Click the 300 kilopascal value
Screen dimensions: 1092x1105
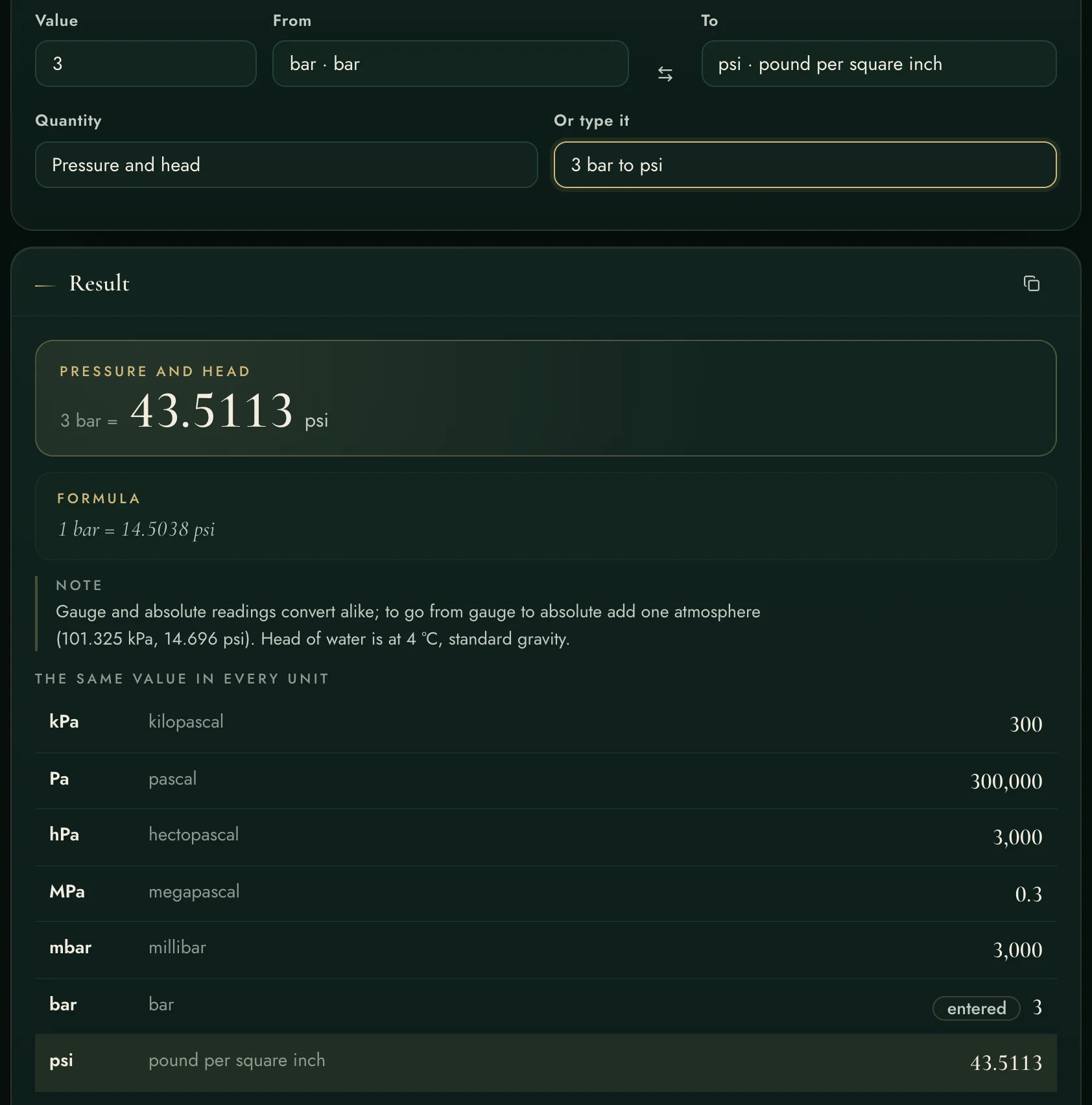tap(1026, 724)
